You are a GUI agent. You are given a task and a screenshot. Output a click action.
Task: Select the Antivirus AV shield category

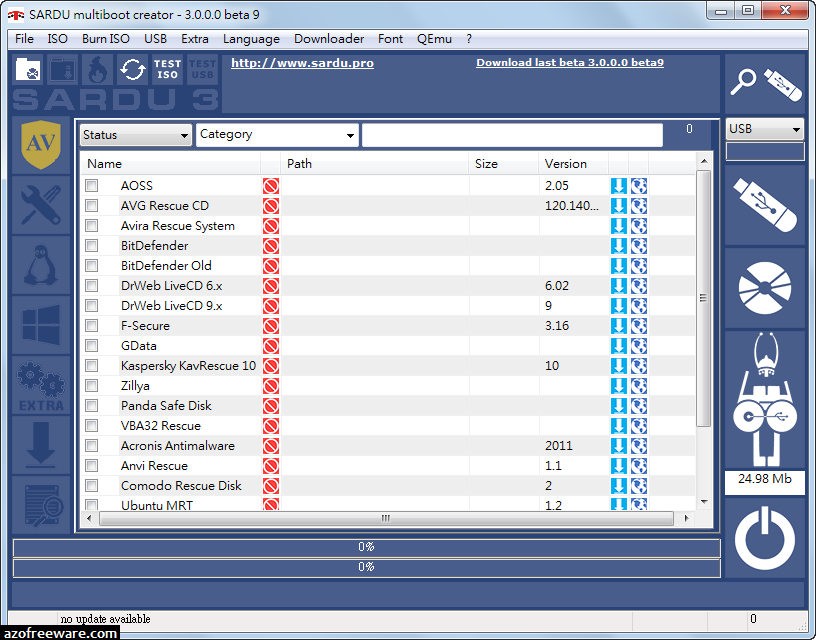tap(41, 145)
